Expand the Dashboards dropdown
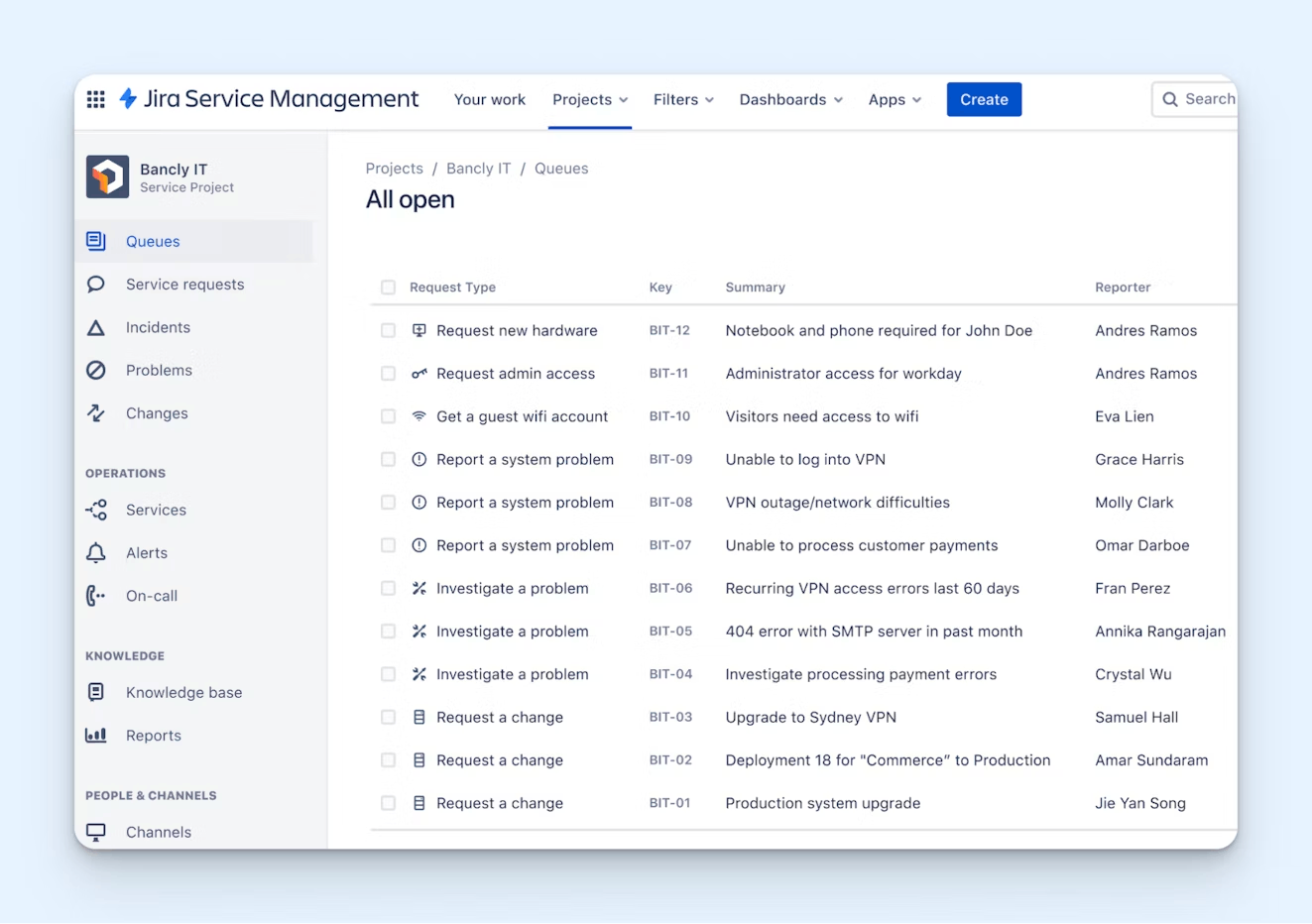 [x=790, y=100]
